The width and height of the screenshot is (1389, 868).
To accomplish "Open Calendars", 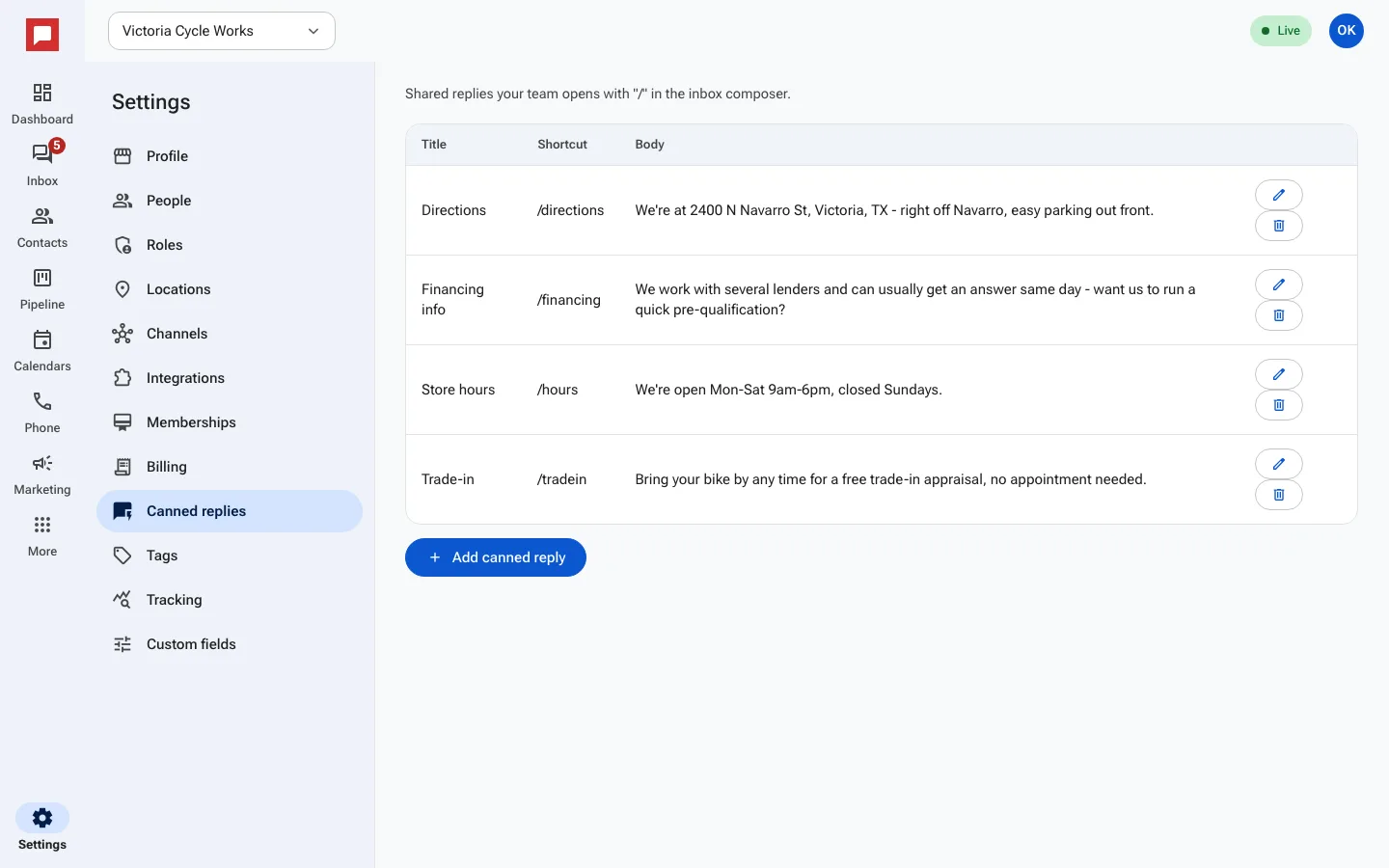I will point(42,351).
